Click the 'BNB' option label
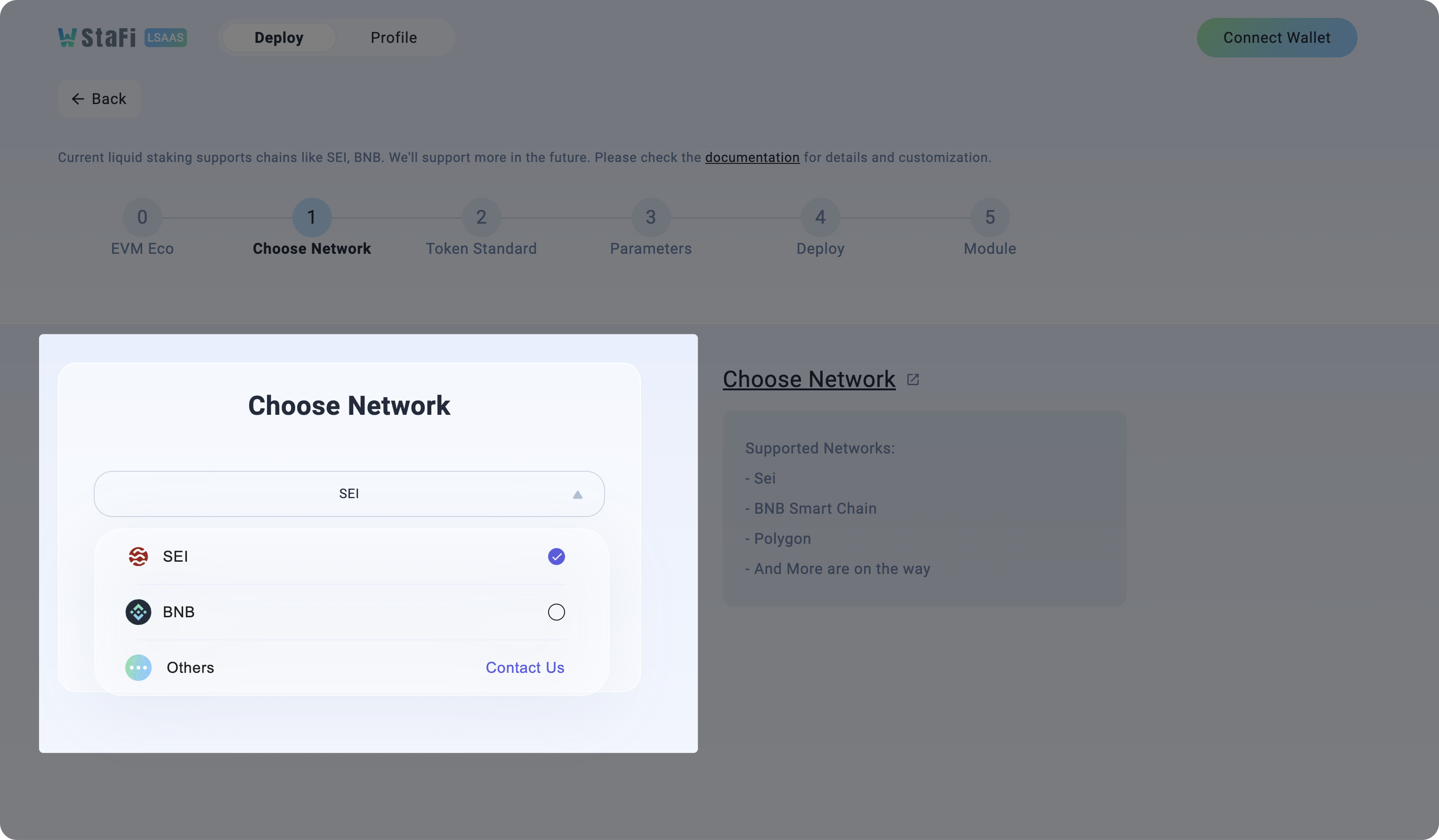Screen dimensions: 1439x840 coord(179,612)
